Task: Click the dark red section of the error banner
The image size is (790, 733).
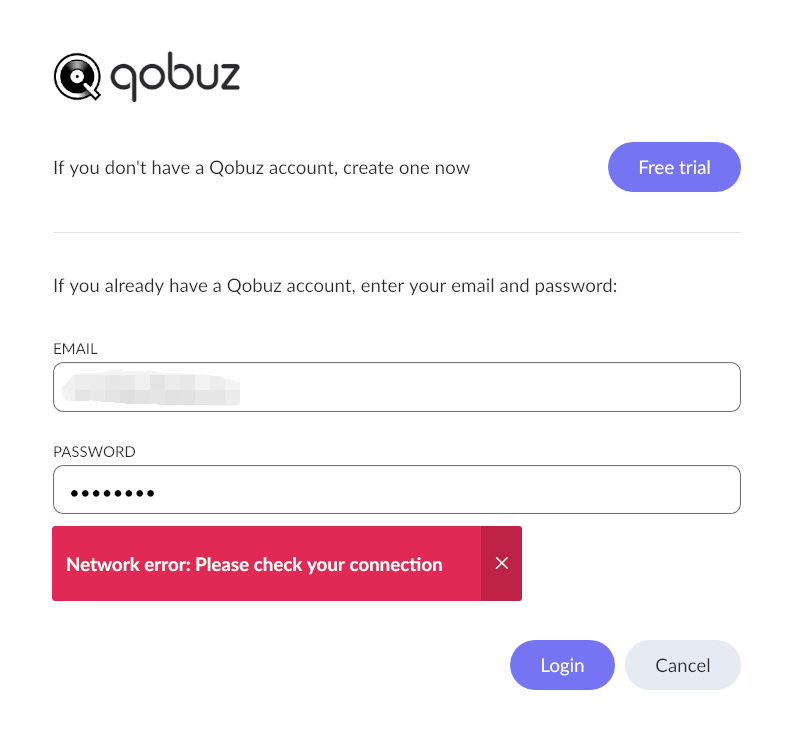Action: pos(501,564)
